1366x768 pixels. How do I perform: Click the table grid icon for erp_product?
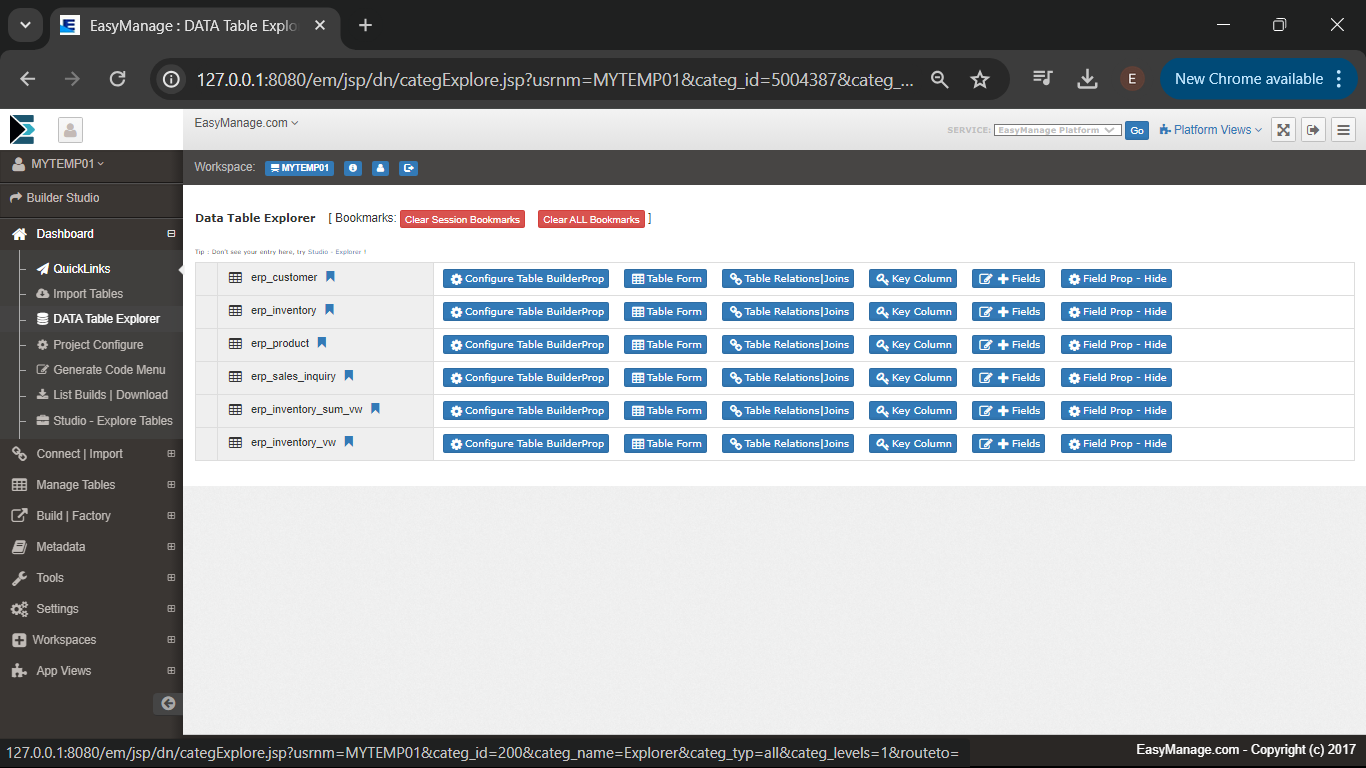coord(236,344)
